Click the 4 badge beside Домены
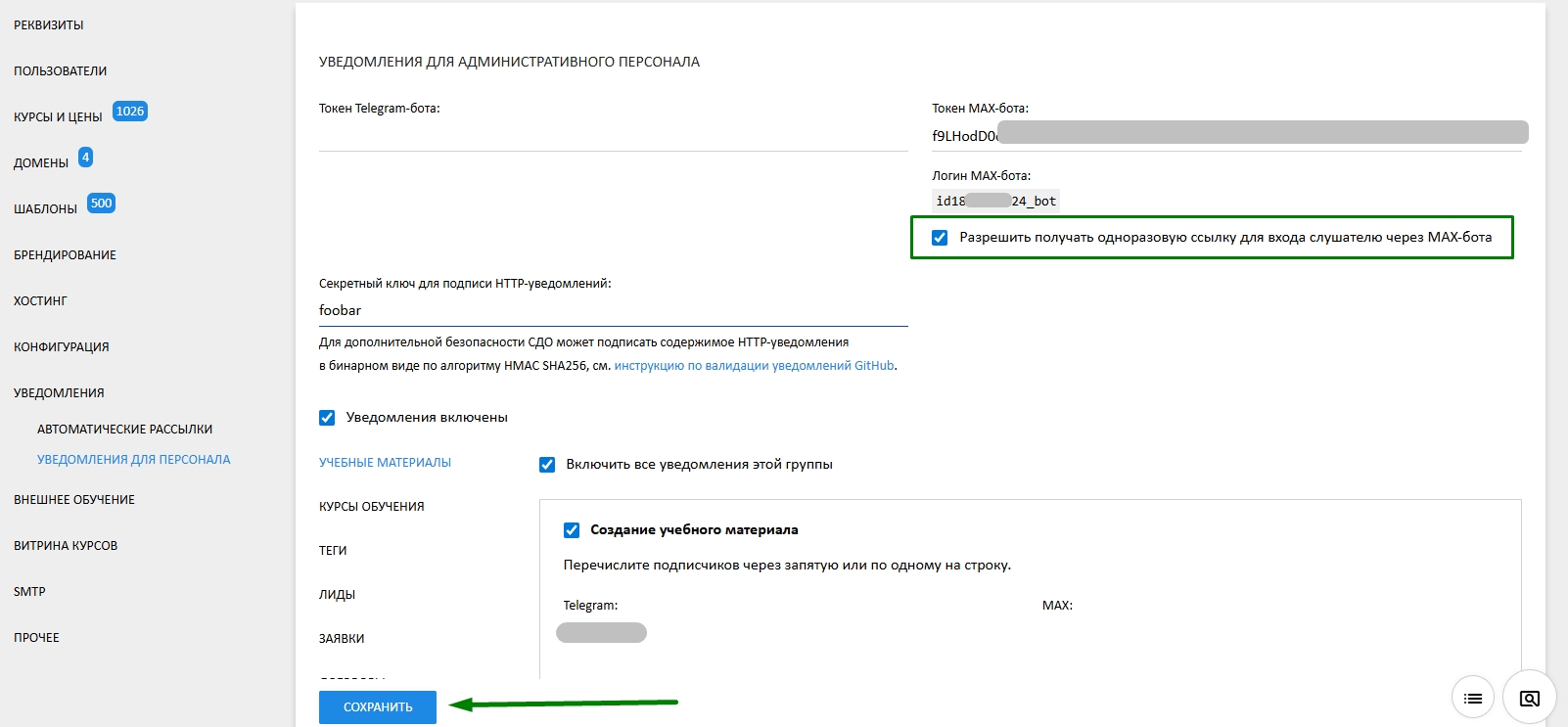 [x=85, y=158]
